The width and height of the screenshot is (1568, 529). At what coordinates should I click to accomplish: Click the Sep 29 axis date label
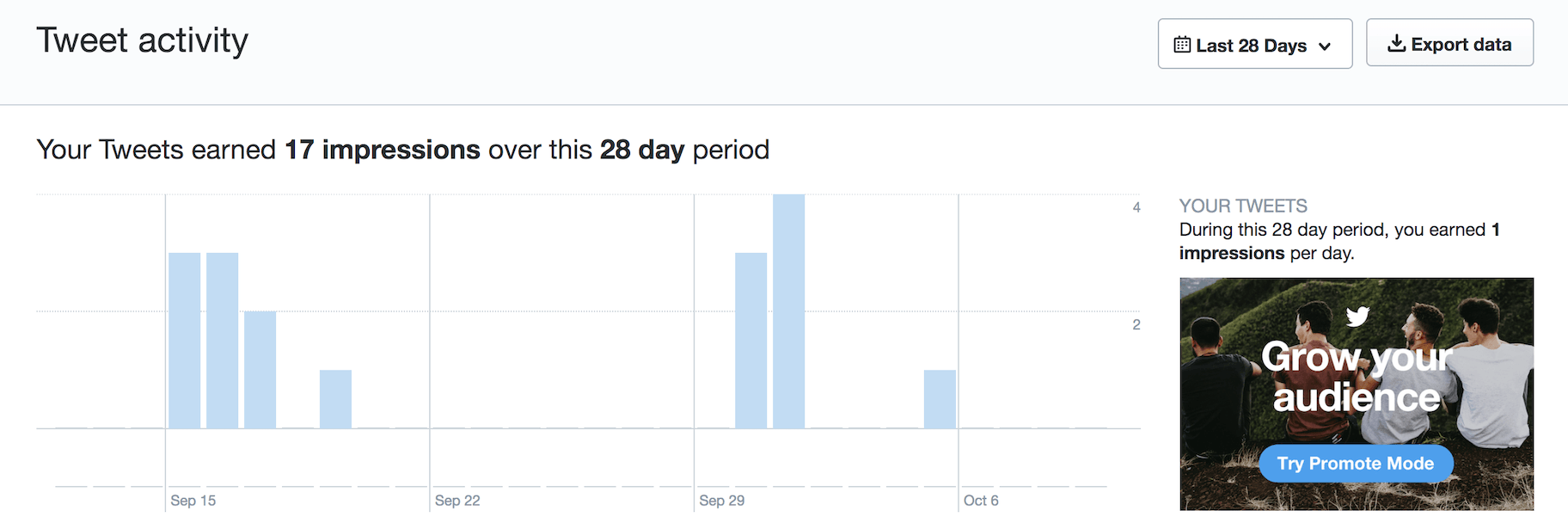(x=721, y=501)
